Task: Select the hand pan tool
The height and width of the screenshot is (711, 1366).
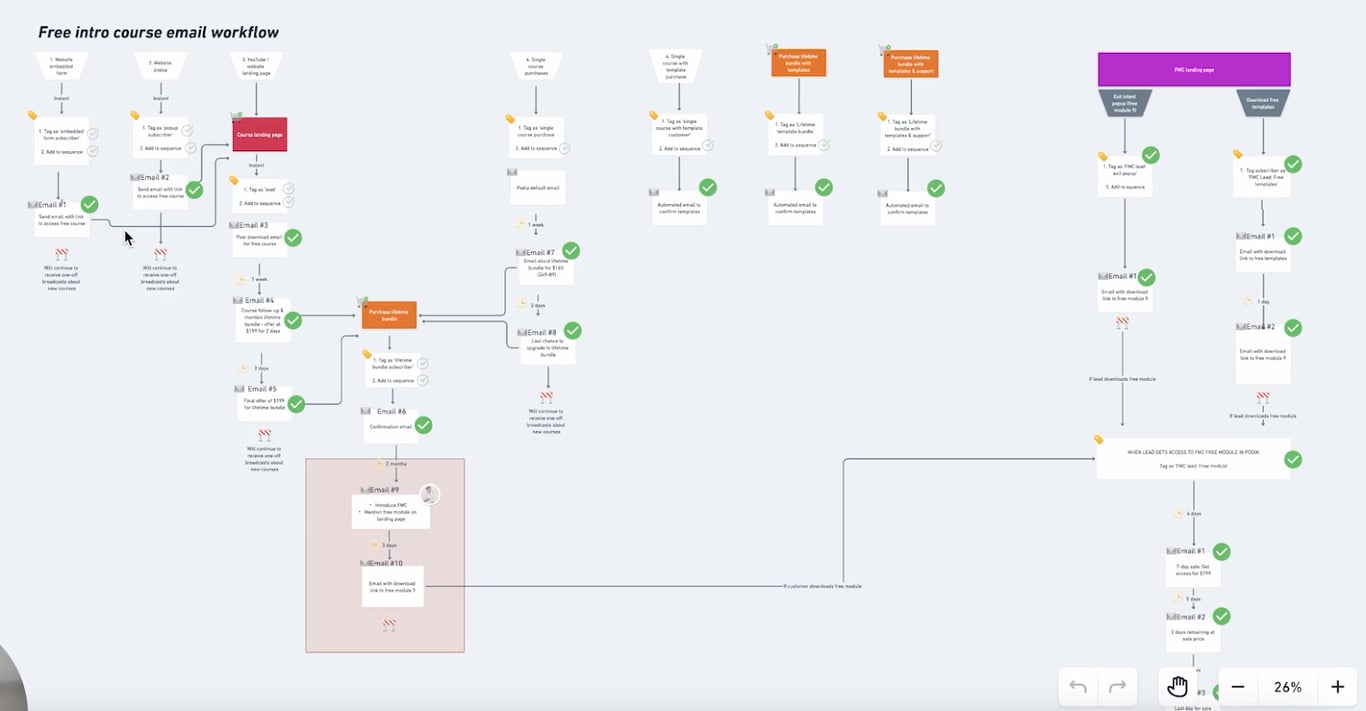Action: tap(1178, 687)
